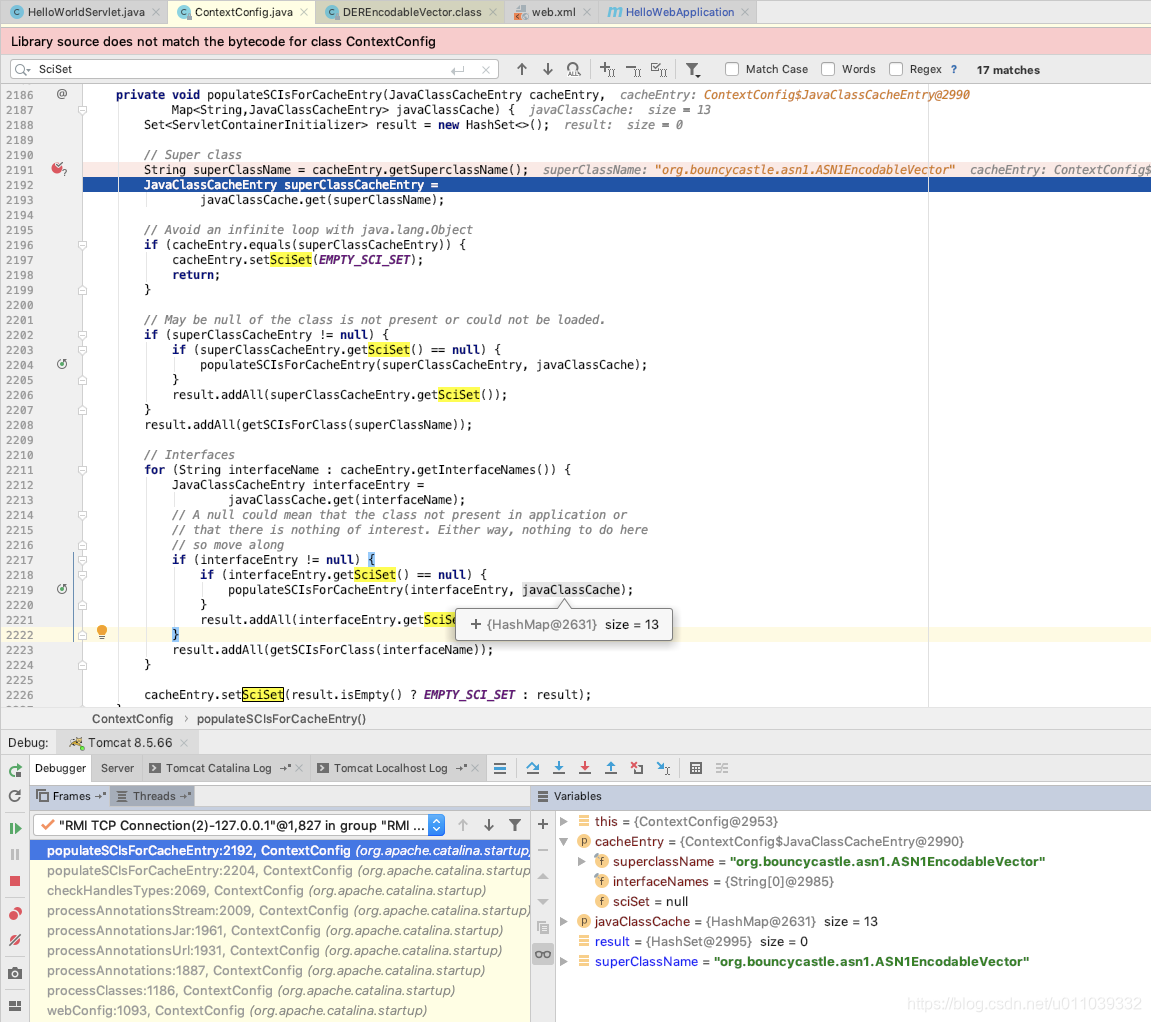Open the RMI TCP Connection thread dropdown

[437, 824]
